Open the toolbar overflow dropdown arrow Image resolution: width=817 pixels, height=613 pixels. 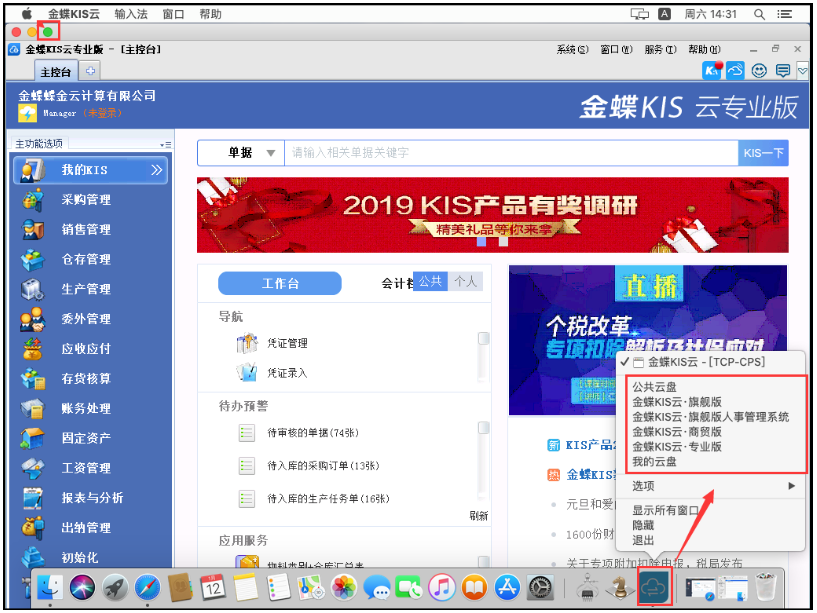point(802,70)
